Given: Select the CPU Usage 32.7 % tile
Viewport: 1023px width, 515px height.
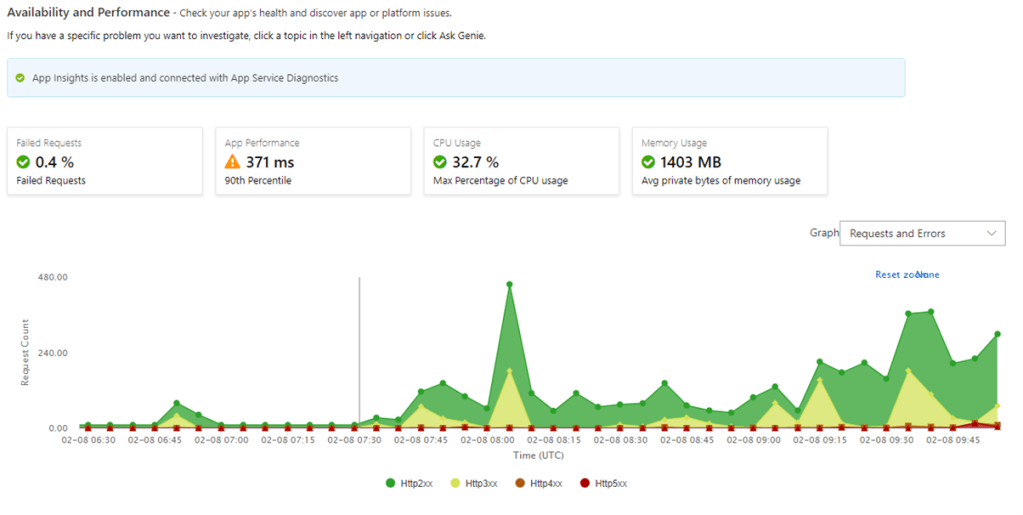Looking at the screenshot, I should pyautogui.click(x=521, y=161).
